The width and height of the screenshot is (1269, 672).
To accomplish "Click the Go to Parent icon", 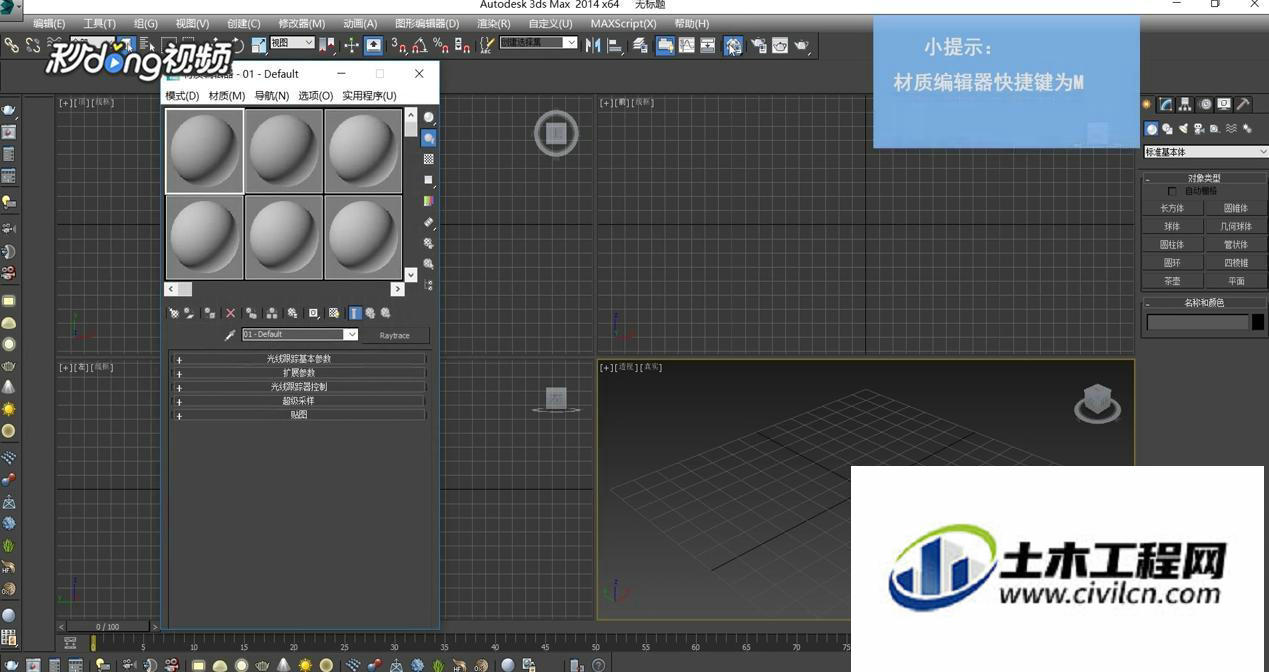I will (370, 313).
